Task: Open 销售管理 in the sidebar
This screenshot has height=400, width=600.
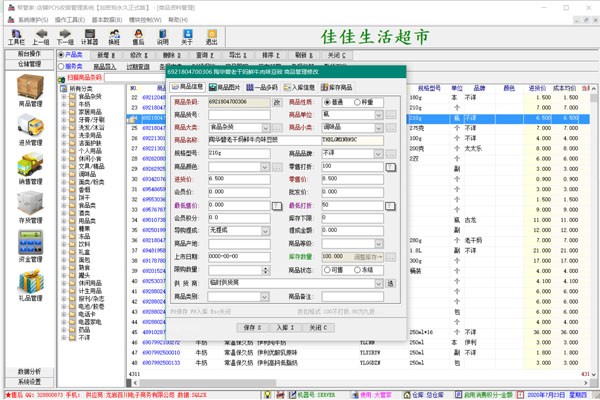Action: point(31,169)
